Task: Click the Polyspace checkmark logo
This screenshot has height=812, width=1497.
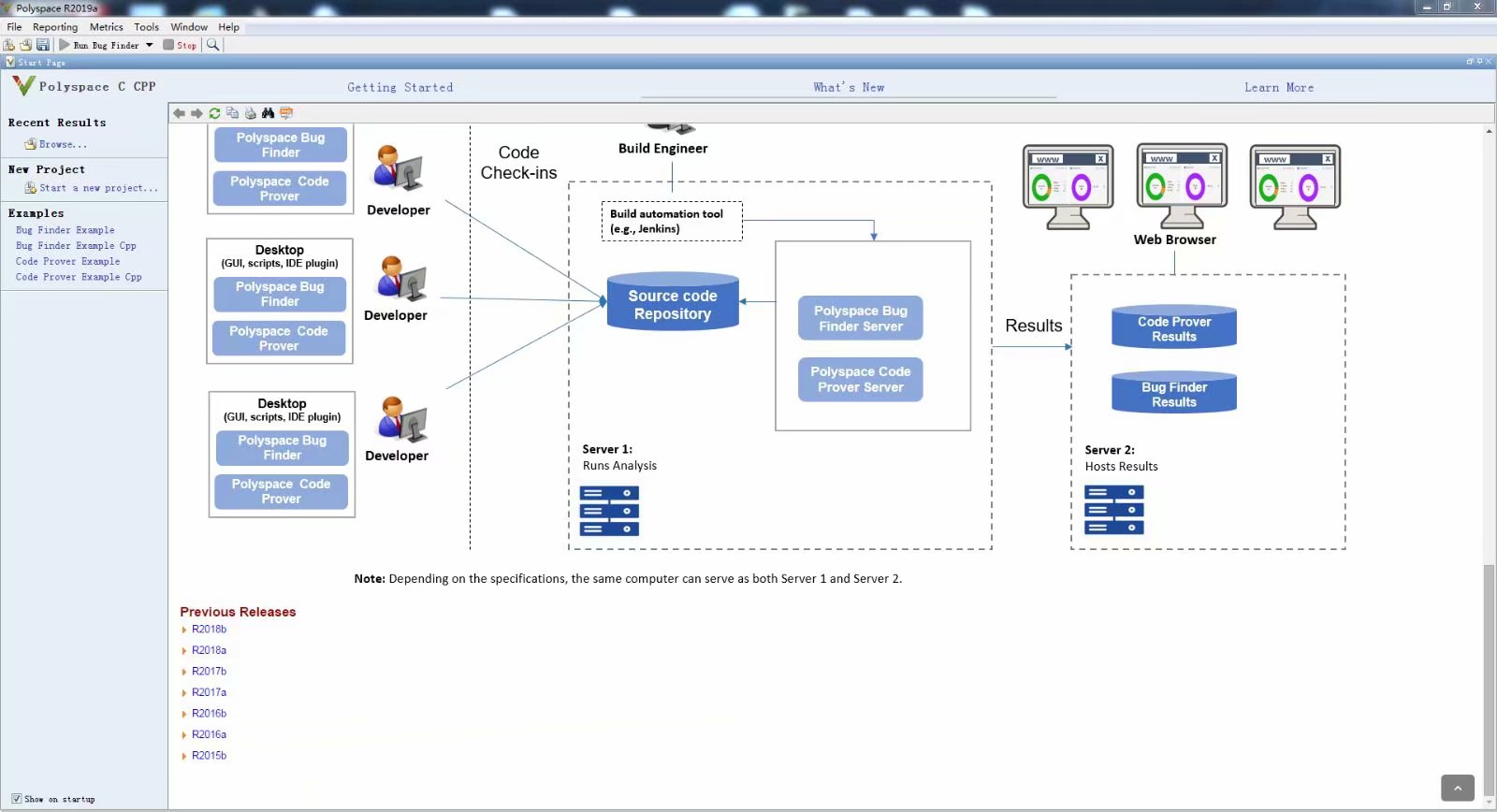Action: click(x=23, y=86)
